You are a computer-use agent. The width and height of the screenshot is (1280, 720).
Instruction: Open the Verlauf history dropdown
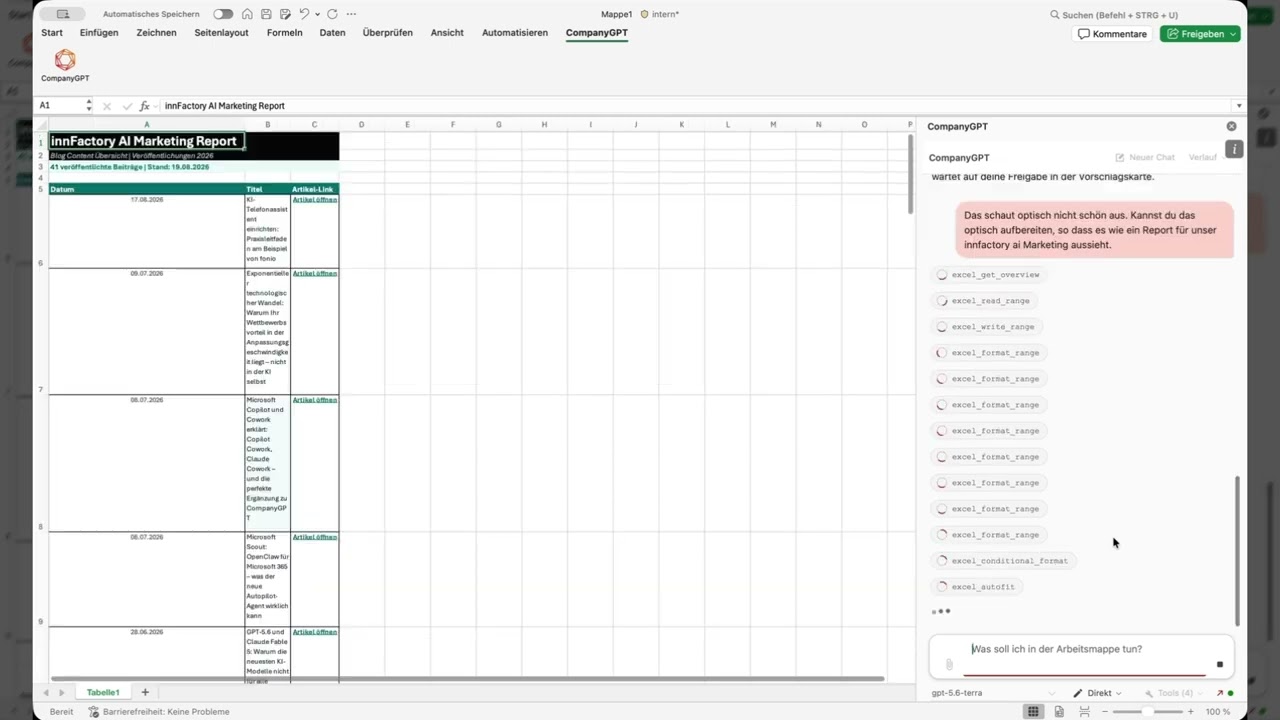[1203, 158]
